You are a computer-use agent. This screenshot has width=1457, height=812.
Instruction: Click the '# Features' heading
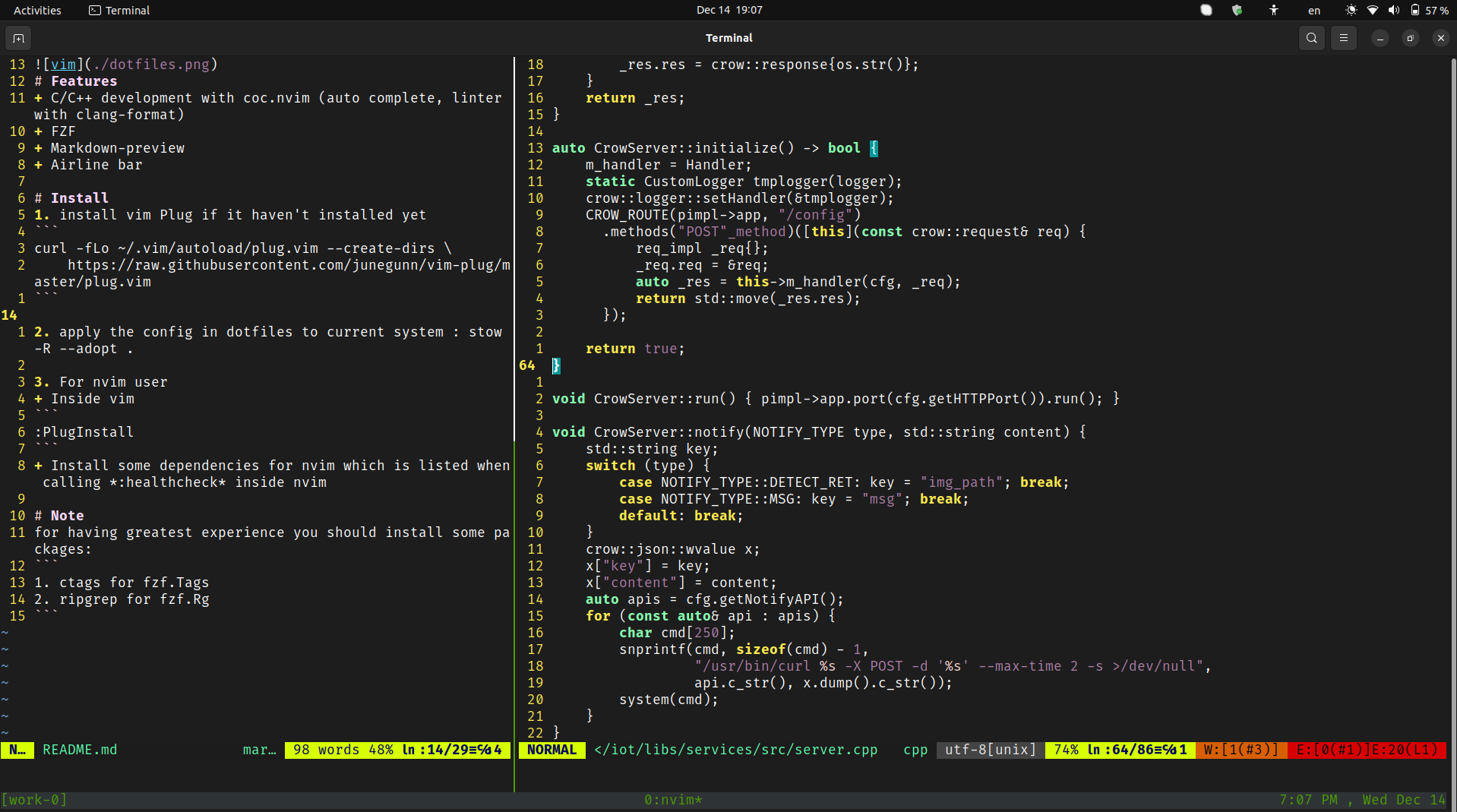pyautogui.click(x=76, y=81)
